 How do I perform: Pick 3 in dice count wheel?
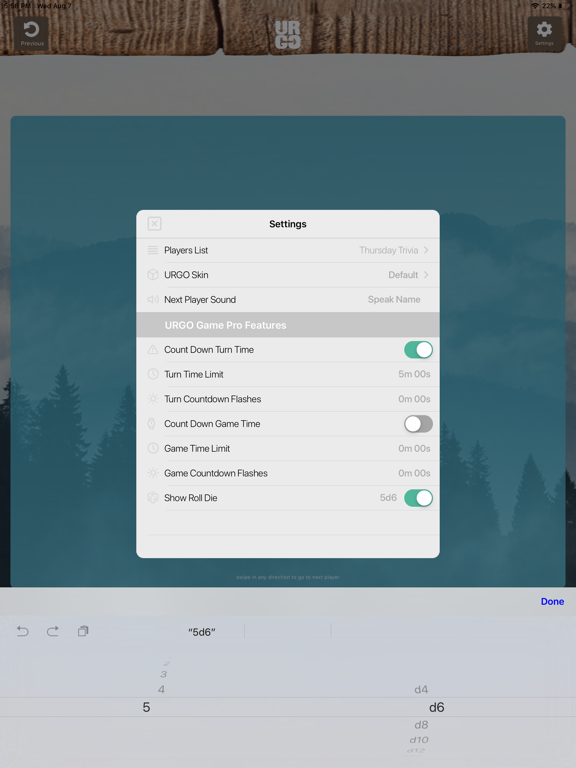coord(163,674)
